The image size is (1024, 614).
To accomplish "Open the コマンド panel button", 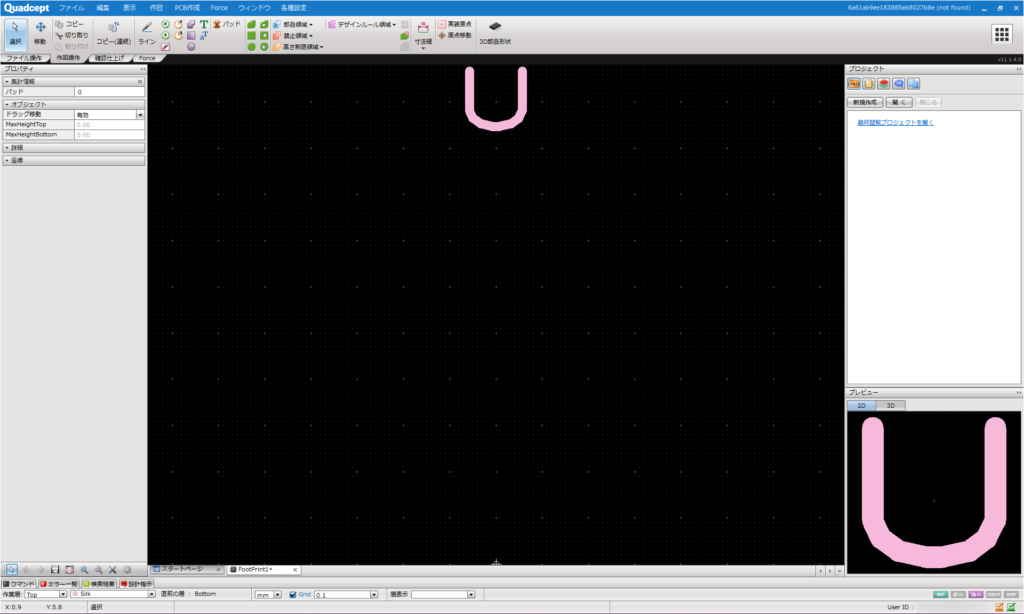I will (x=19, y=584).
